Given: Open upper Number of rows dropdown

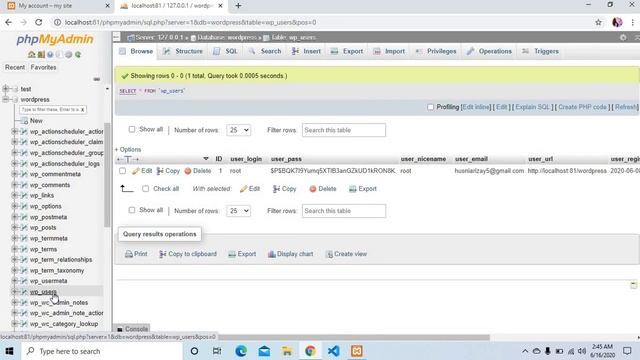Looking at the screenshot, I should pos(238,130).
